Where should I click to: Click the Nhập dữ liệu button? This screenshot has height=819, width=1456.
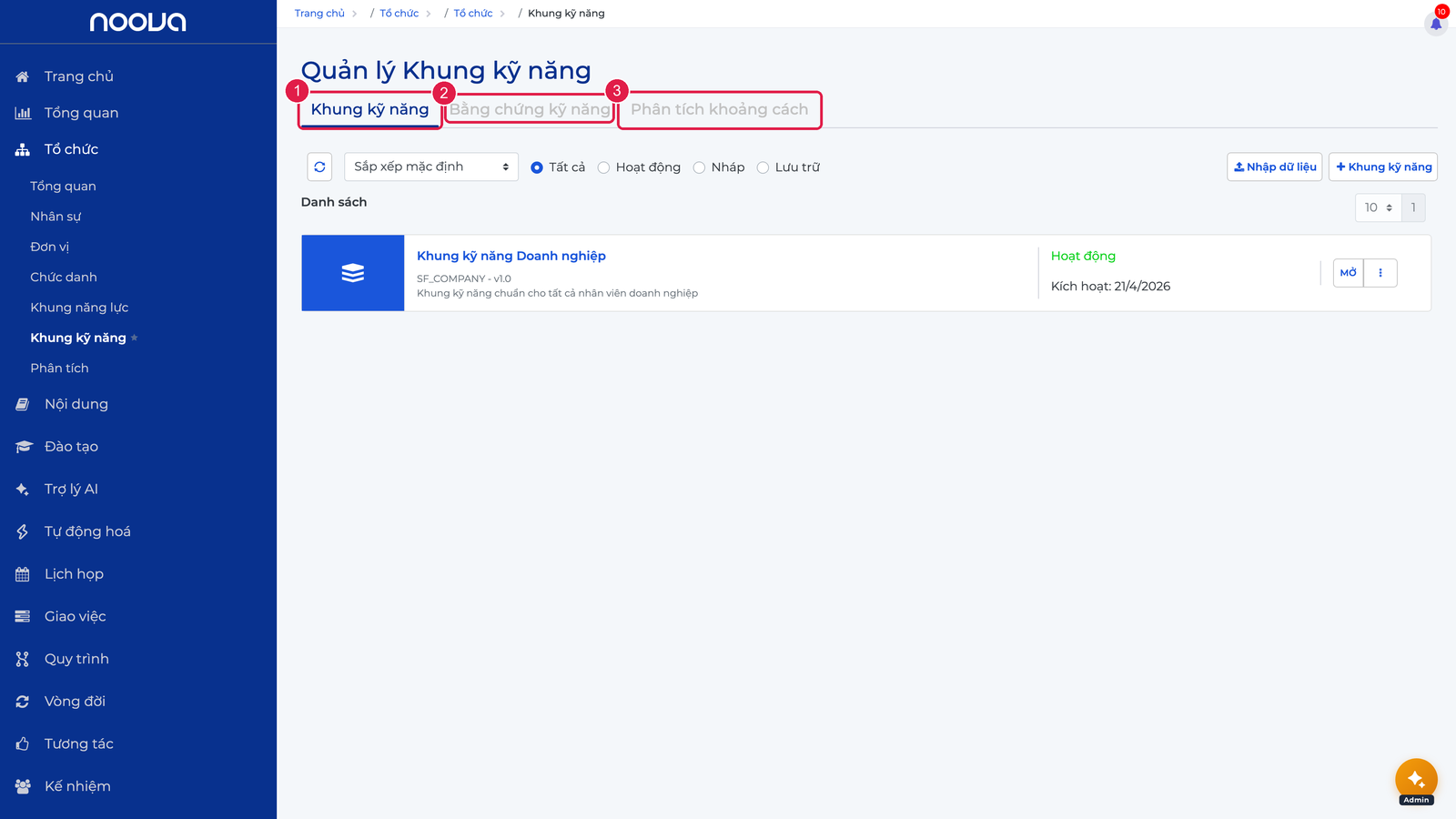1274,167
